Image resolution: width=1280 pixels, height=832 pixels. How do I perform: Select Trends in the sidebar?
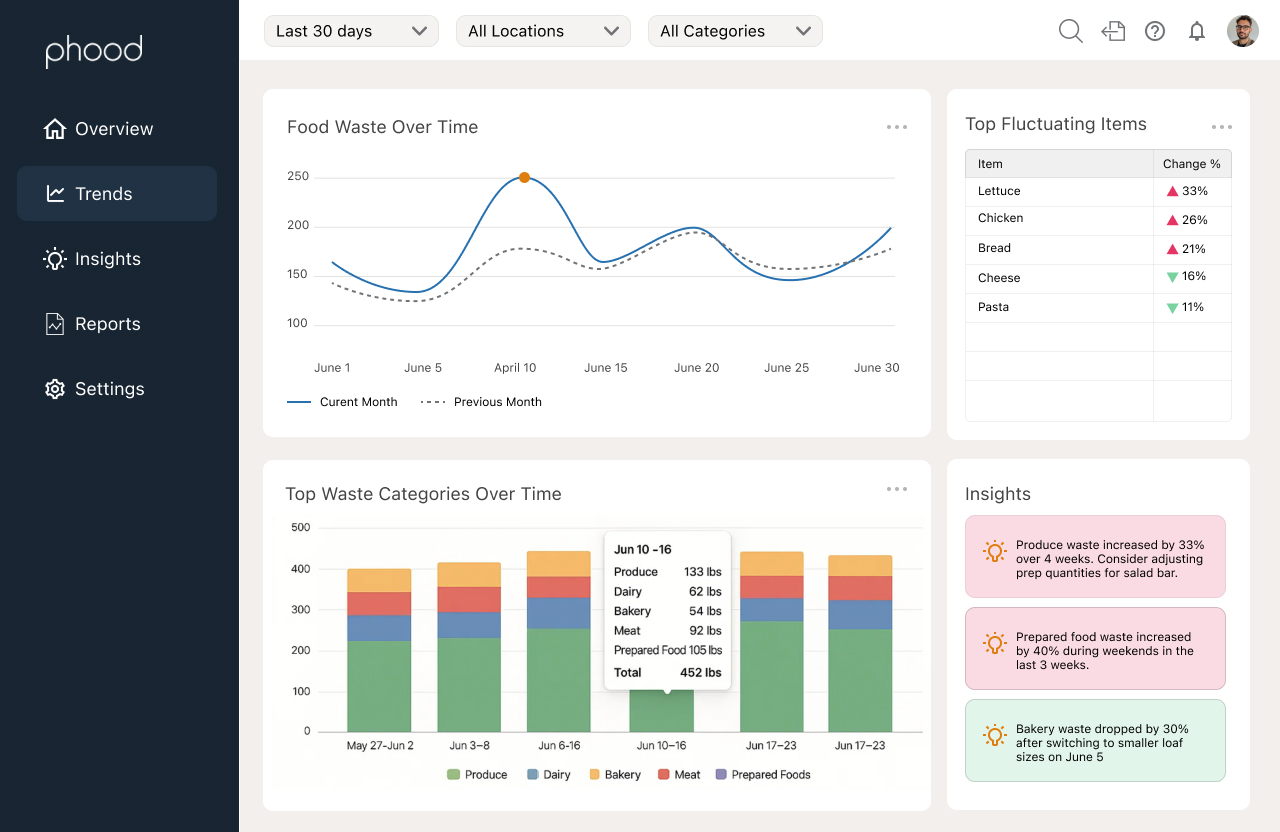point(117,194)
